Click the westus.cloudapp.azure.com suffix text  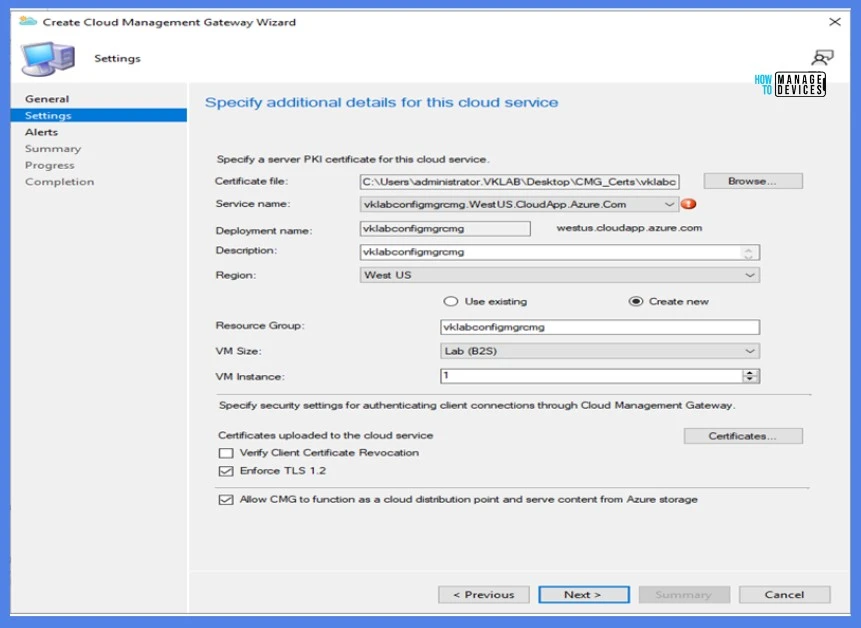[x=629, y=228]
